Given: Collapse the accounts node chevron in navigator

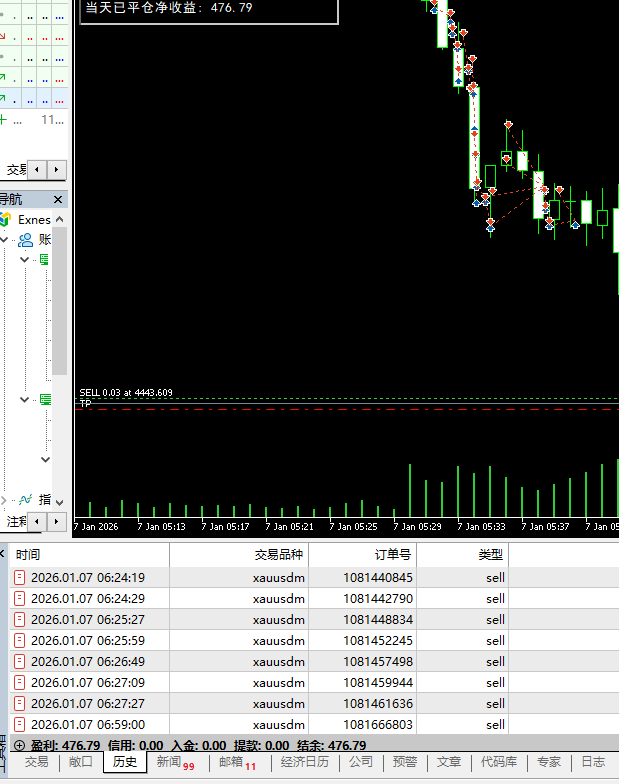Looking at the screenshot, I should [x=4, y=240].
